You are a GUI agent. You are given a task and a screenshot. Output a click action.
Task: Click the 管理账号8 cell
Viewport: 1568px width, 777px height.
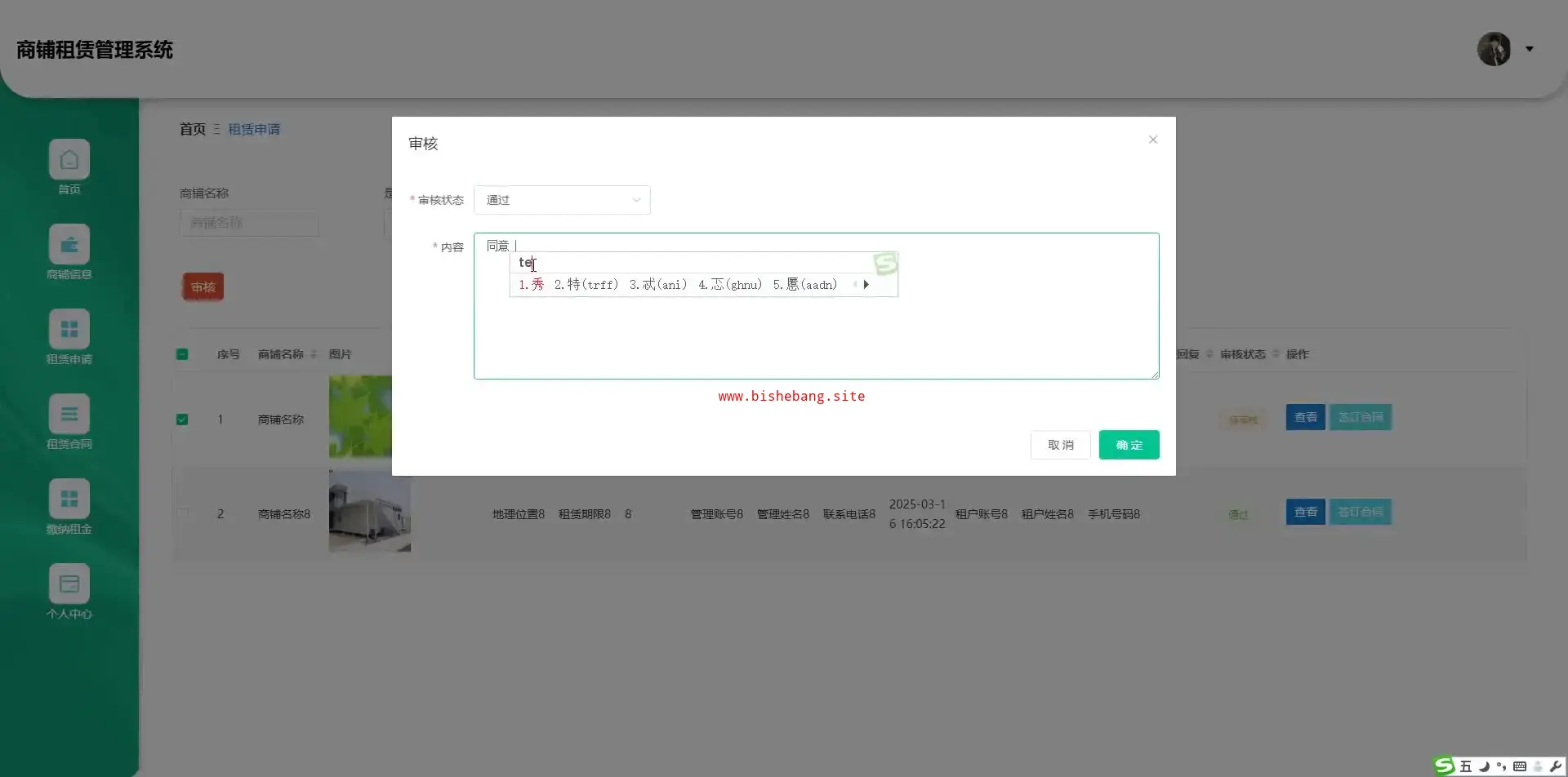(x=717, y=514)
